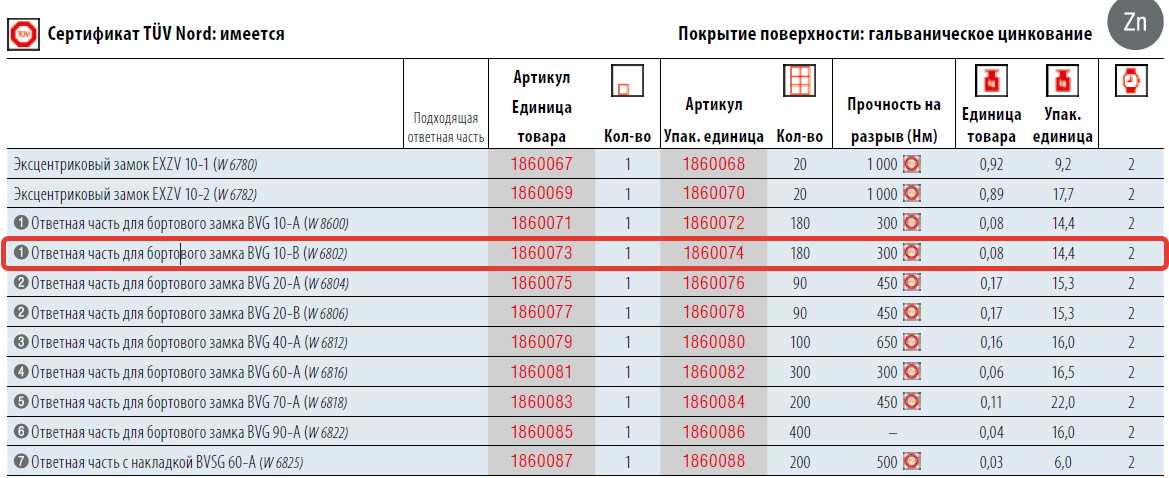The image size is (1169, 478).
Task: Select article number 1860078
Action: pyautogui.click(x=713, y=312)
